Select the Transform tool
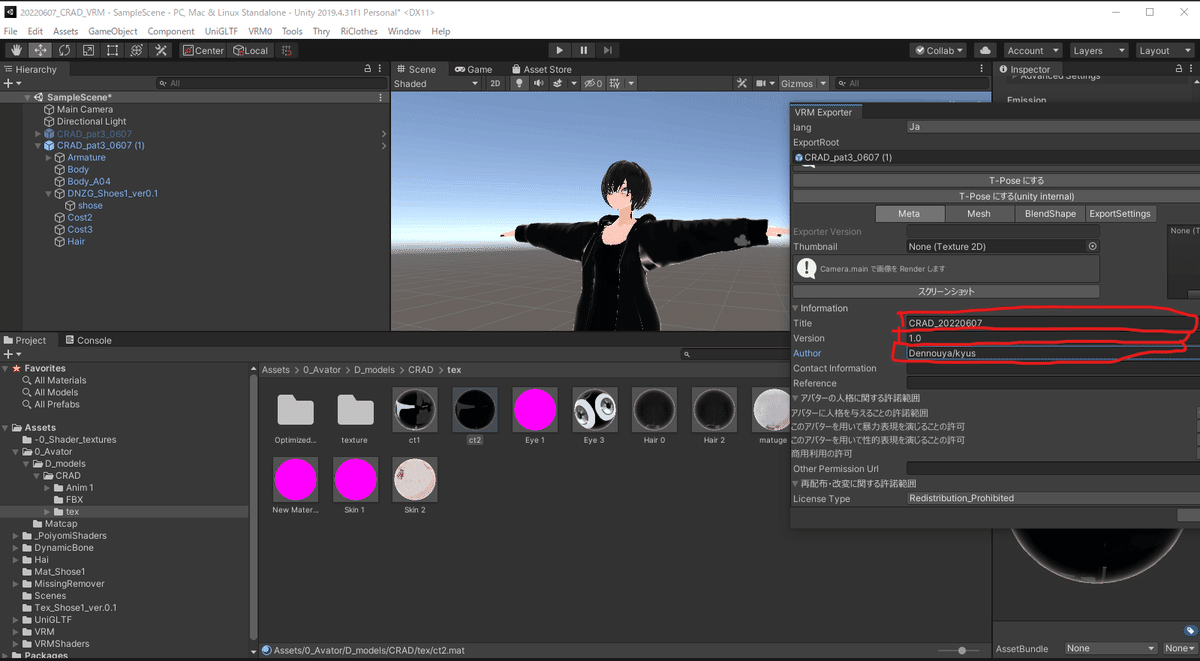The width and height of the screenshot is (1200, 661). pyautogui.click(x=137, y=50)
